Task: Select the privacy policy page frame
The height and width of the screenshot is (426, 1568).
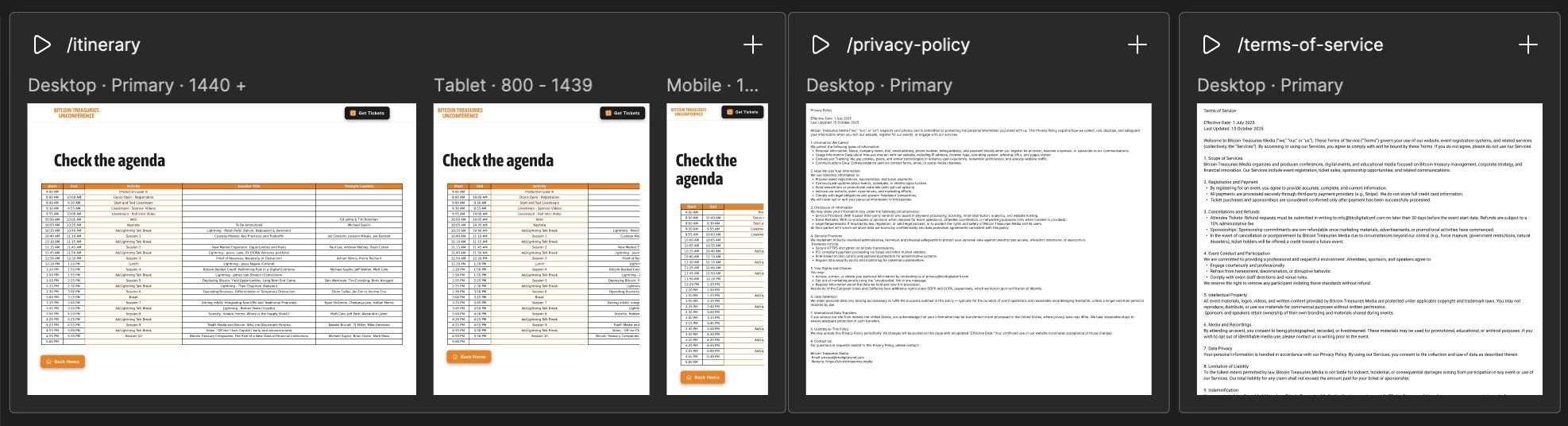Action: click(x=979, y=249)
